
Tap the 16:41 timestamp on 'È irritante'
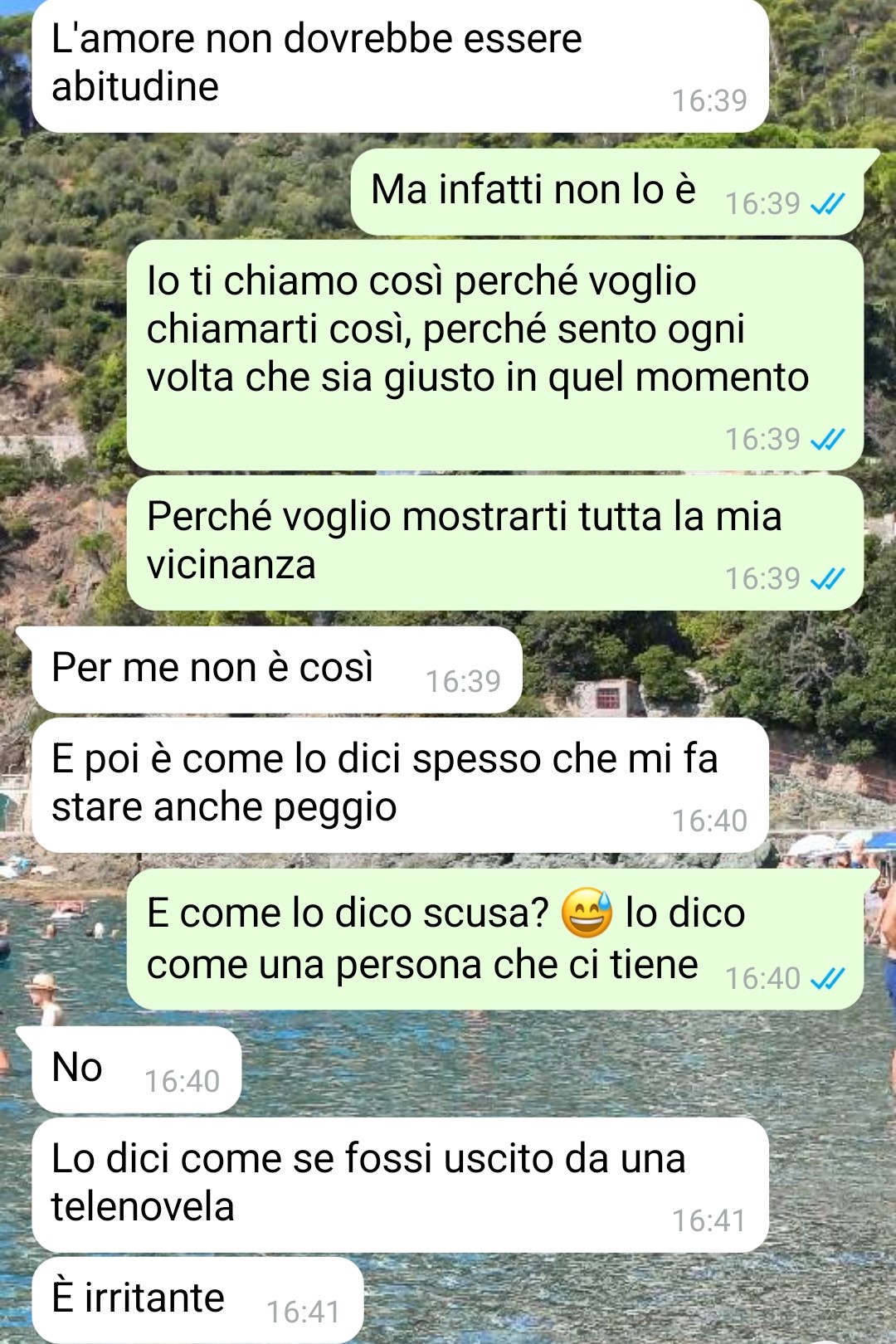(x=303, y=1312)
